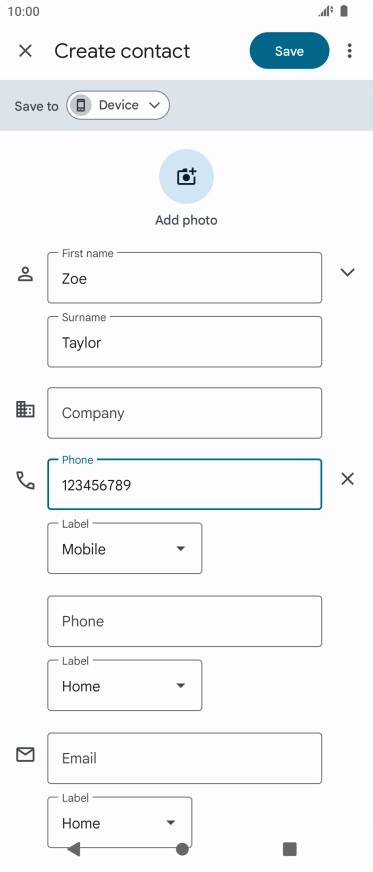
Task: Select the First name field containing Zoe
Action: point(185,278)
